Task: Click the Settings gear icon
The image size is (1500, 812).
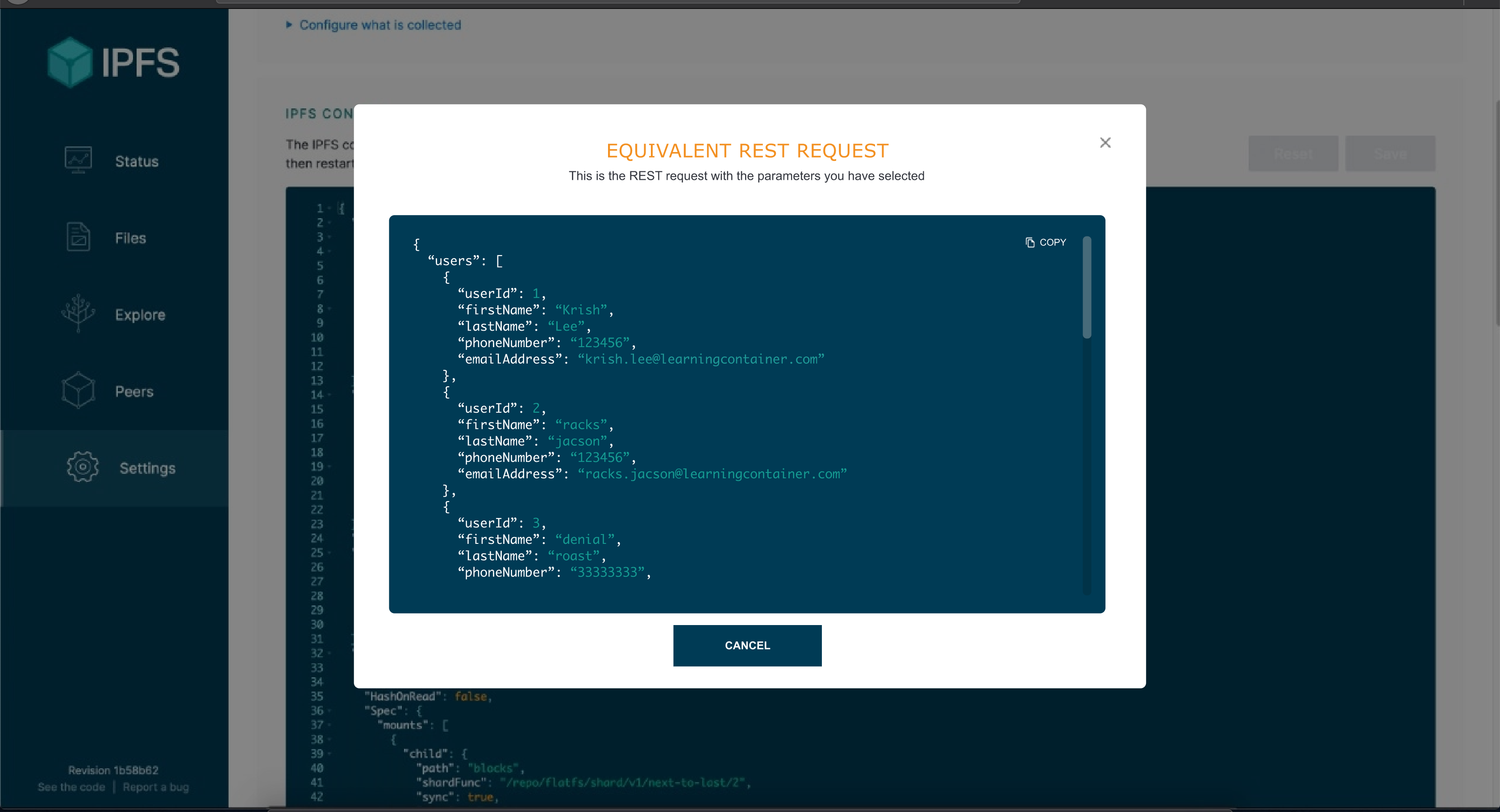Action: pyautogui.click(x=82, y=467)
